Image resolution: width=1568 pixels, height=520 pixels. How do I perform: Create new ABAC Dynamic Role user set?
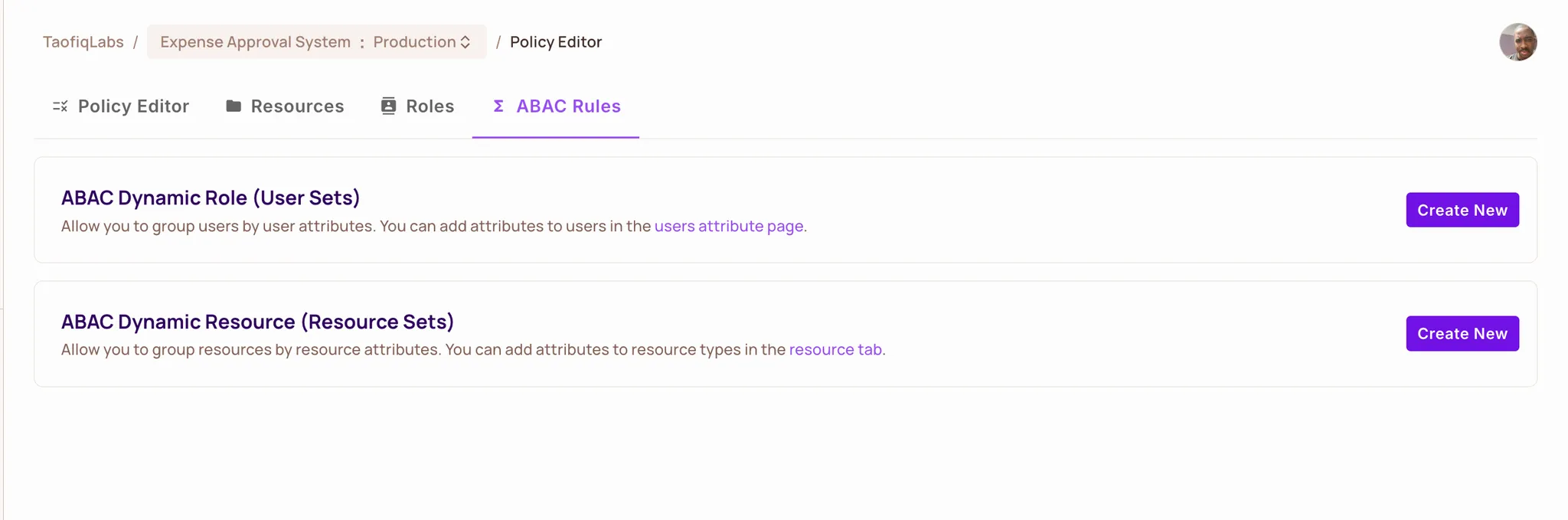tap(1462, 210)
